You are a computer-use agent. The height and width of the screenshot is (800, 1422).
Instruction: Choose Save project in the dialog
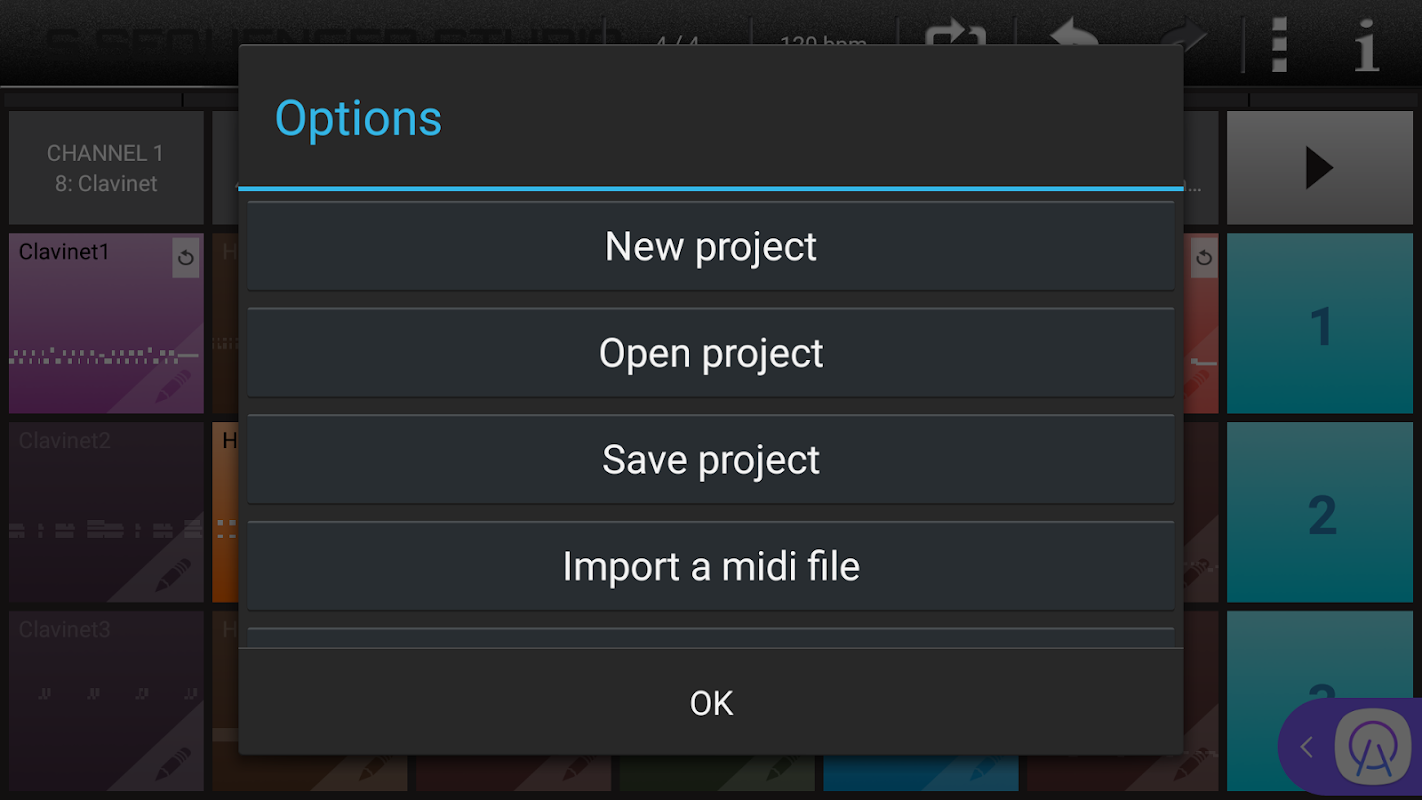(x=710, y=460)
